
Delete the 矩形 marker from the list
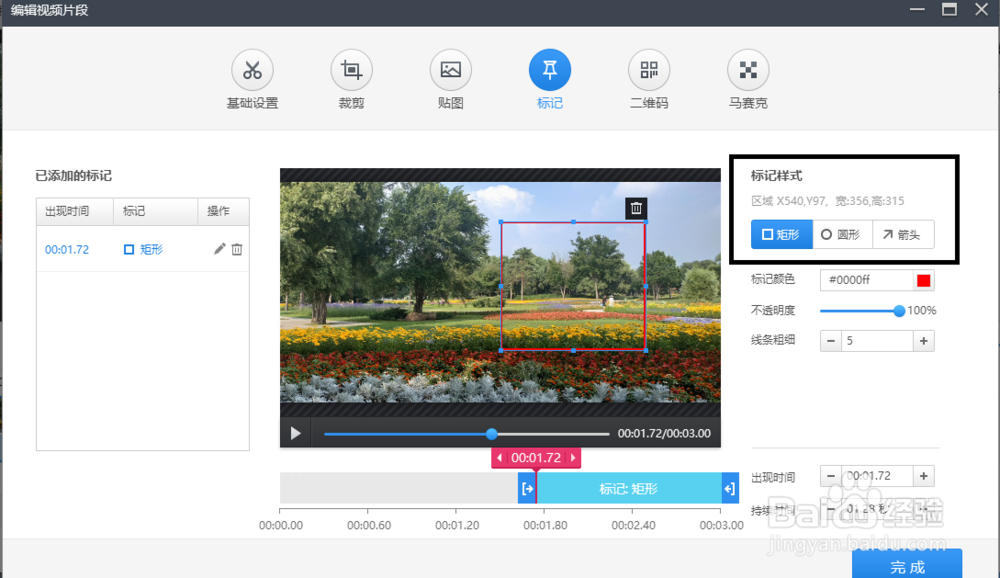(238, 249)
